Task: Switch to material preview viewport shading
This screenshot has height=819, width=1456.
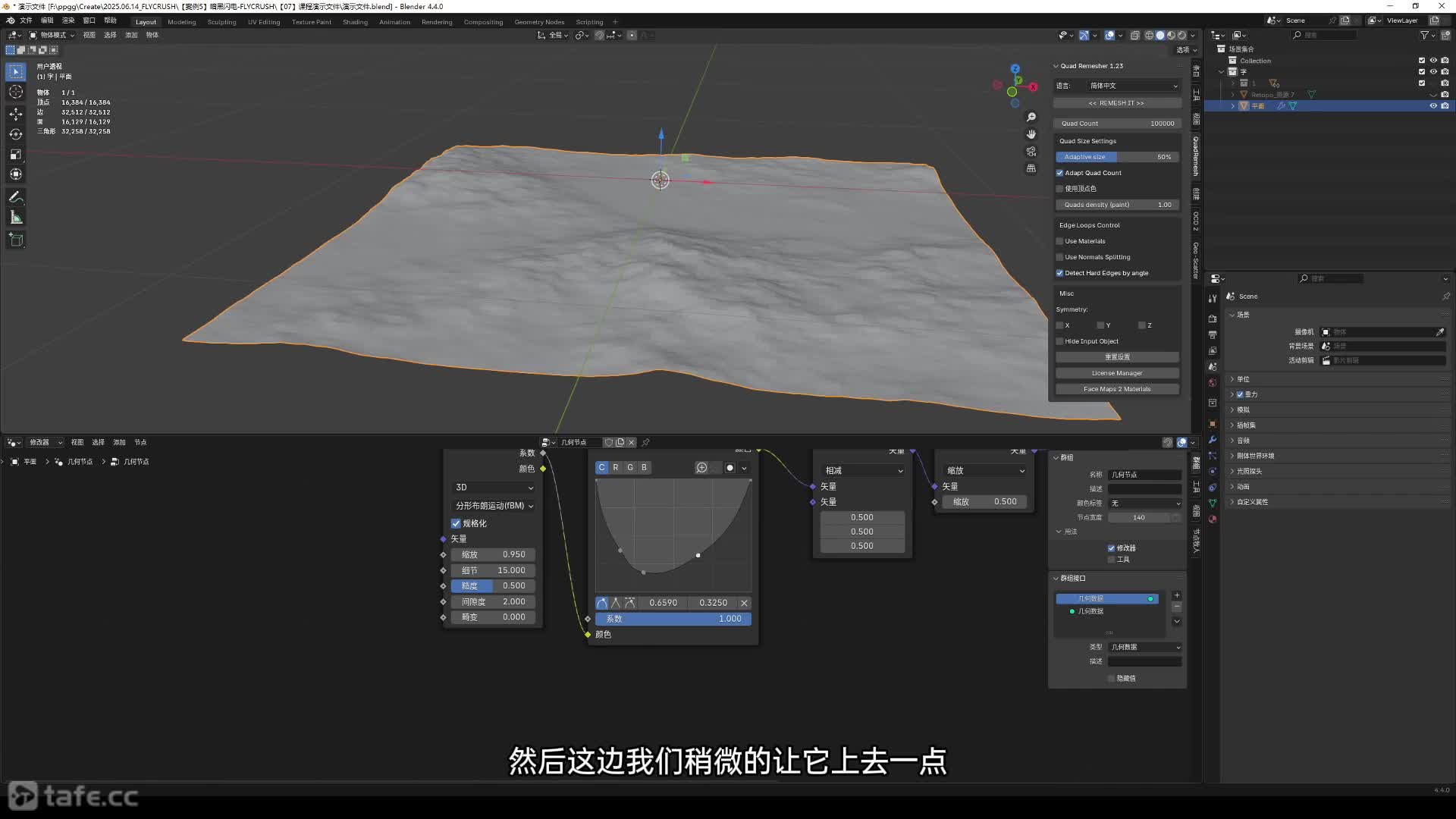Action: [1171, 35]
